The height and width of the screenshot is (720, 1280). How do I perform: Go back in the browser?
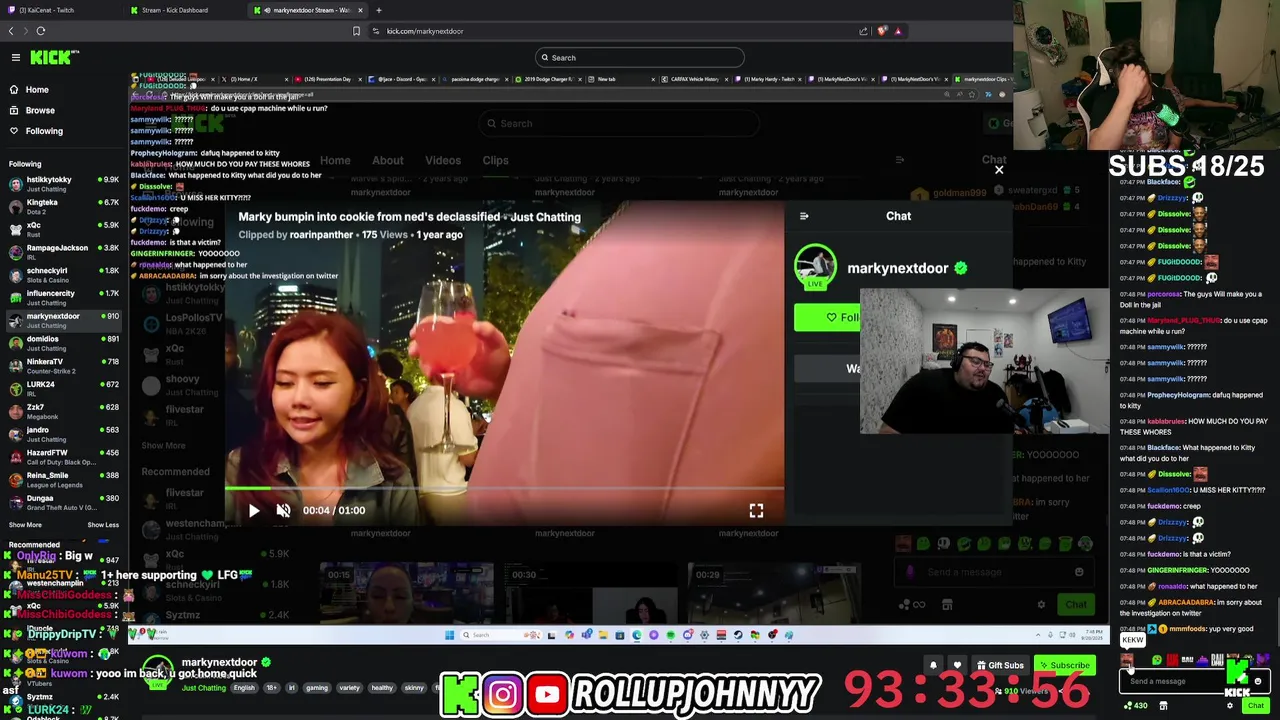point(11,31)
